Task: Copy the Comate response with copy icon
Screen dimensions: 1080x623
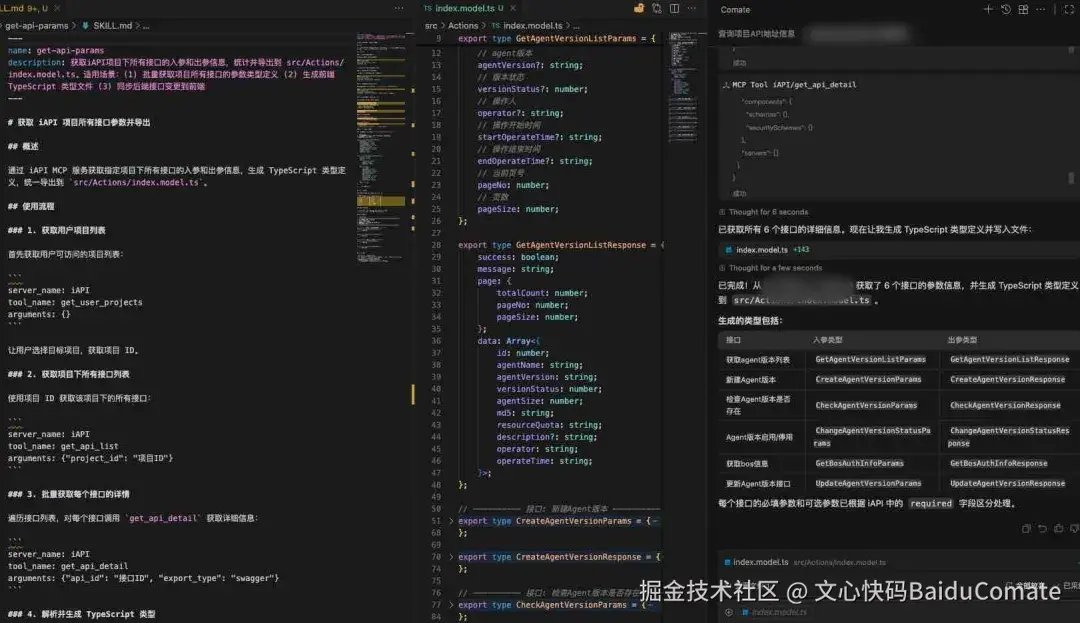Action: coord(1026,529)
